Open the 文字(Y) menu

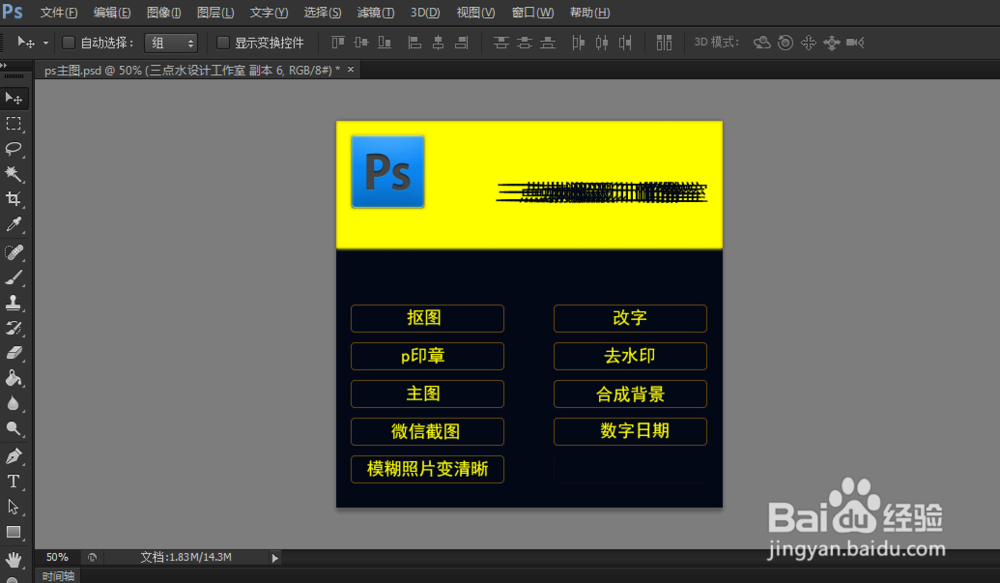(268, 13)
